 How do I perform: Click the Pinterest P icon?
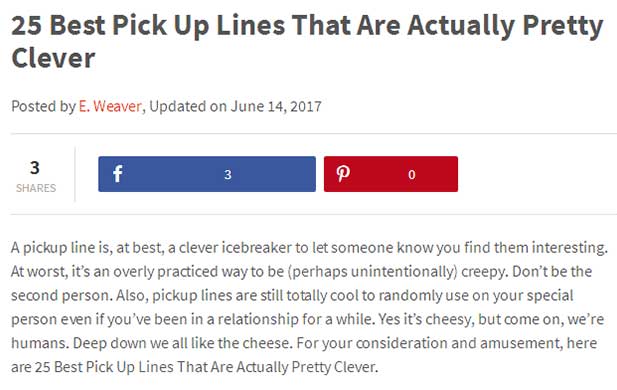coord(343,174)
